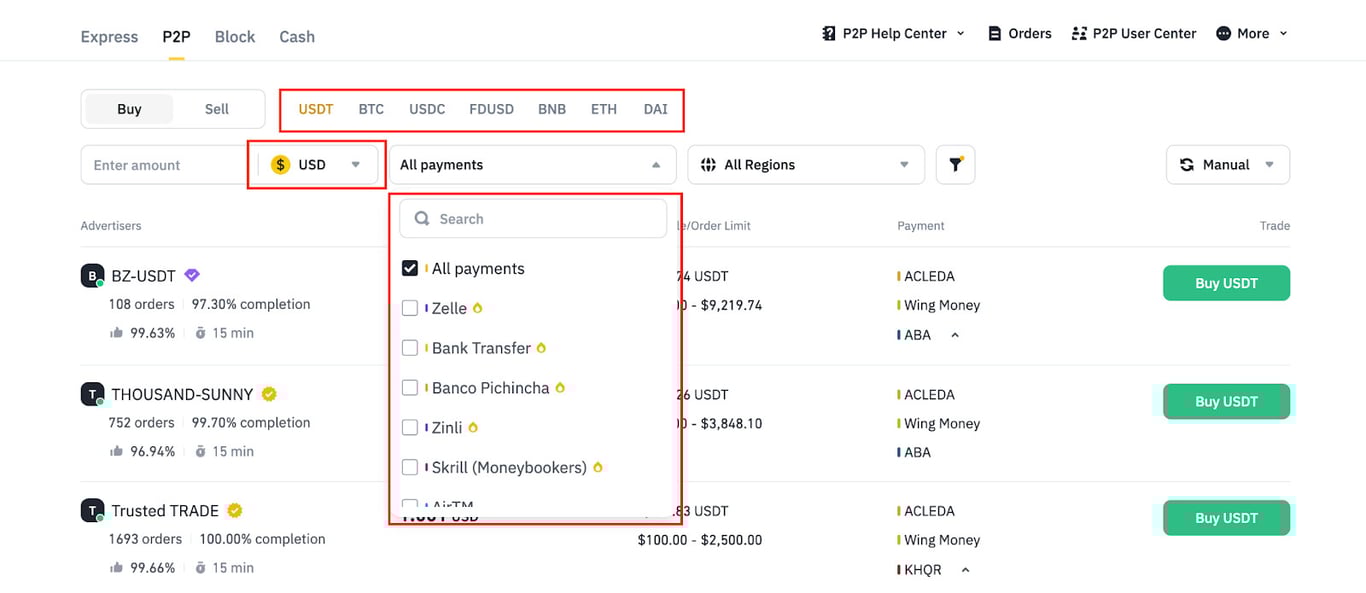Collapse the ABA payment list chevron

point(955,334)
